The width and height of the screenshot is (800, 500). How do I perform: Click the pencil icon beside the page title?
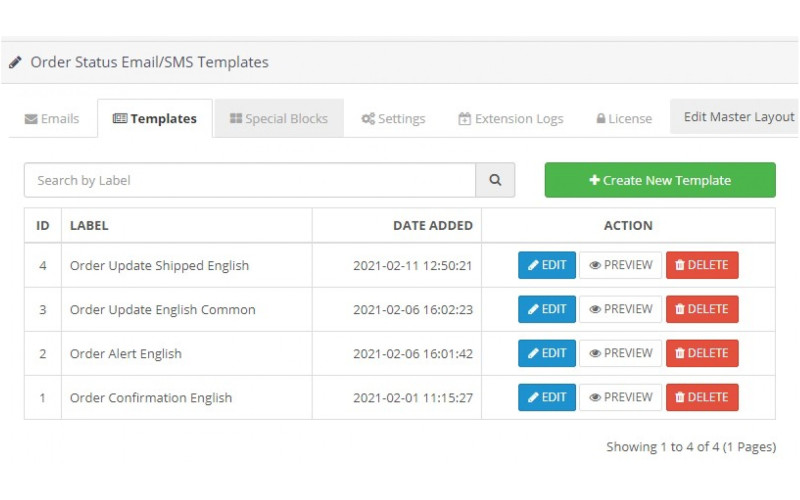15,62
